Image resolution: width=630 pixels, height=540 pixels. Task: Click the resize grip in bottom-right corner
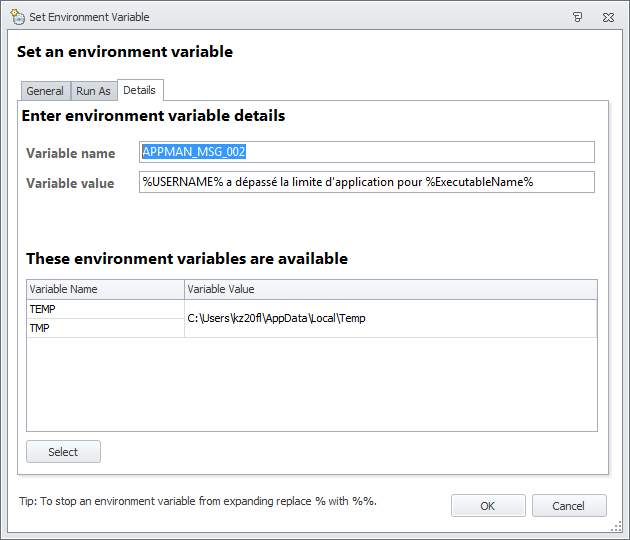coord(618,528)
